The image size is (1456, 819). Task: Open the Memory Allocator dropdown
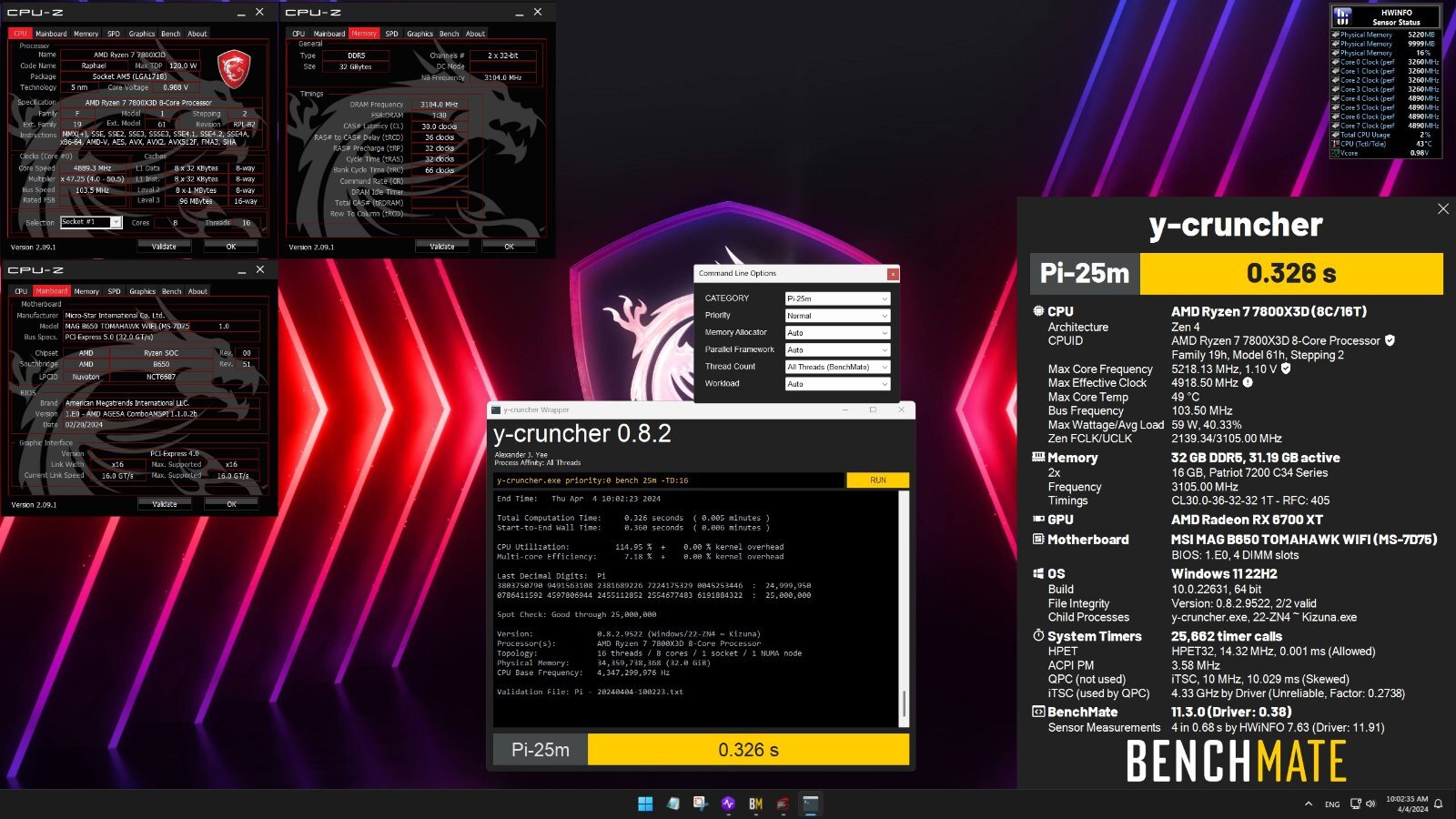[837, 333]
